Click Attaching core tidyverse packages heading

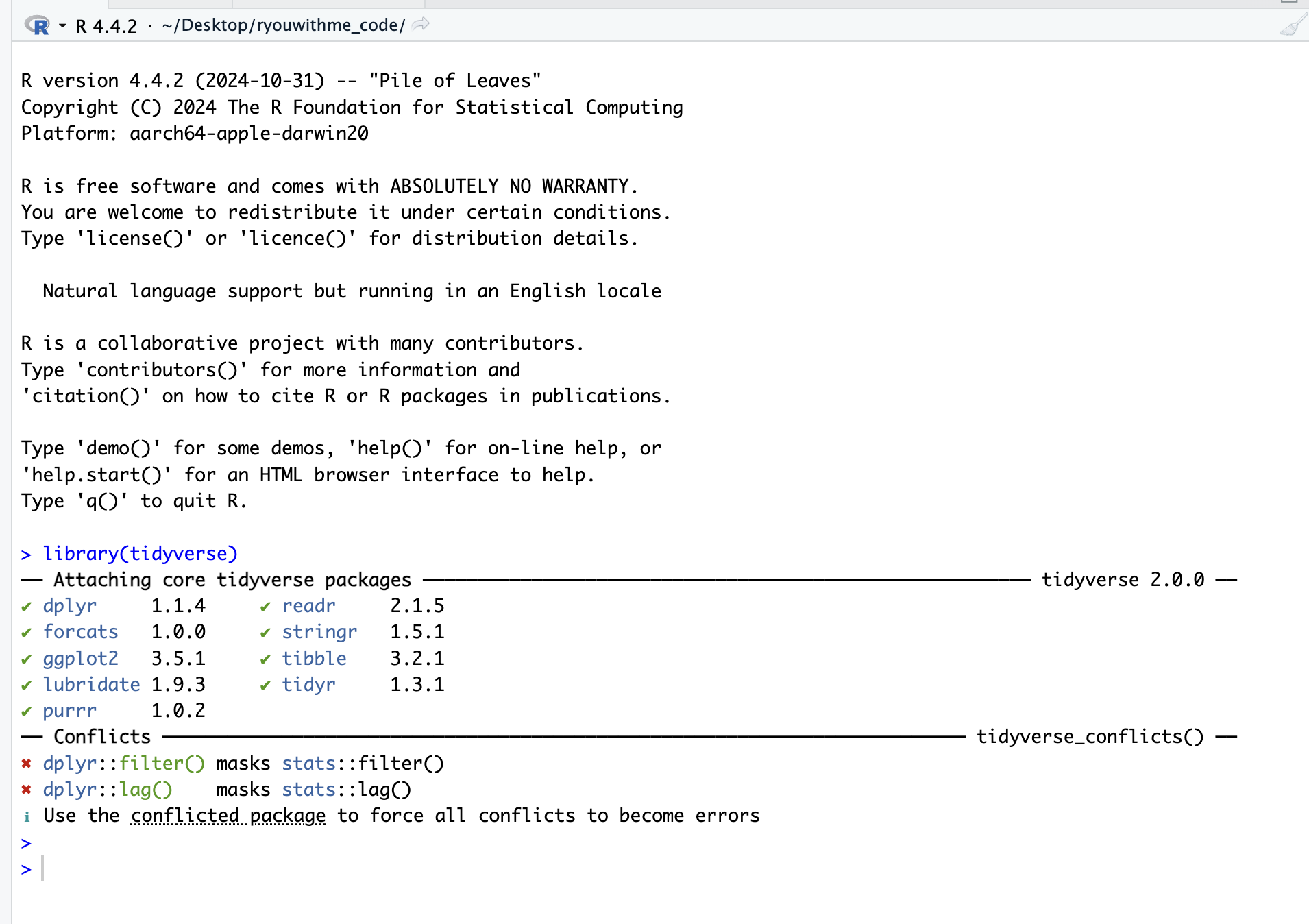click(232, 580)
